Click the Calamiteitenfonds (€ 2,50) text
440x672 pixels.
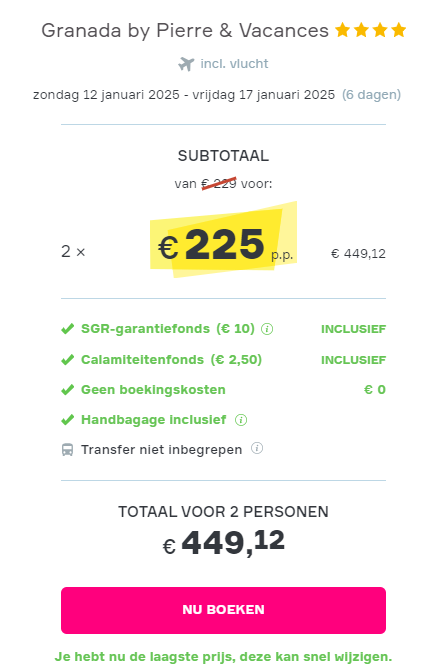171,360
